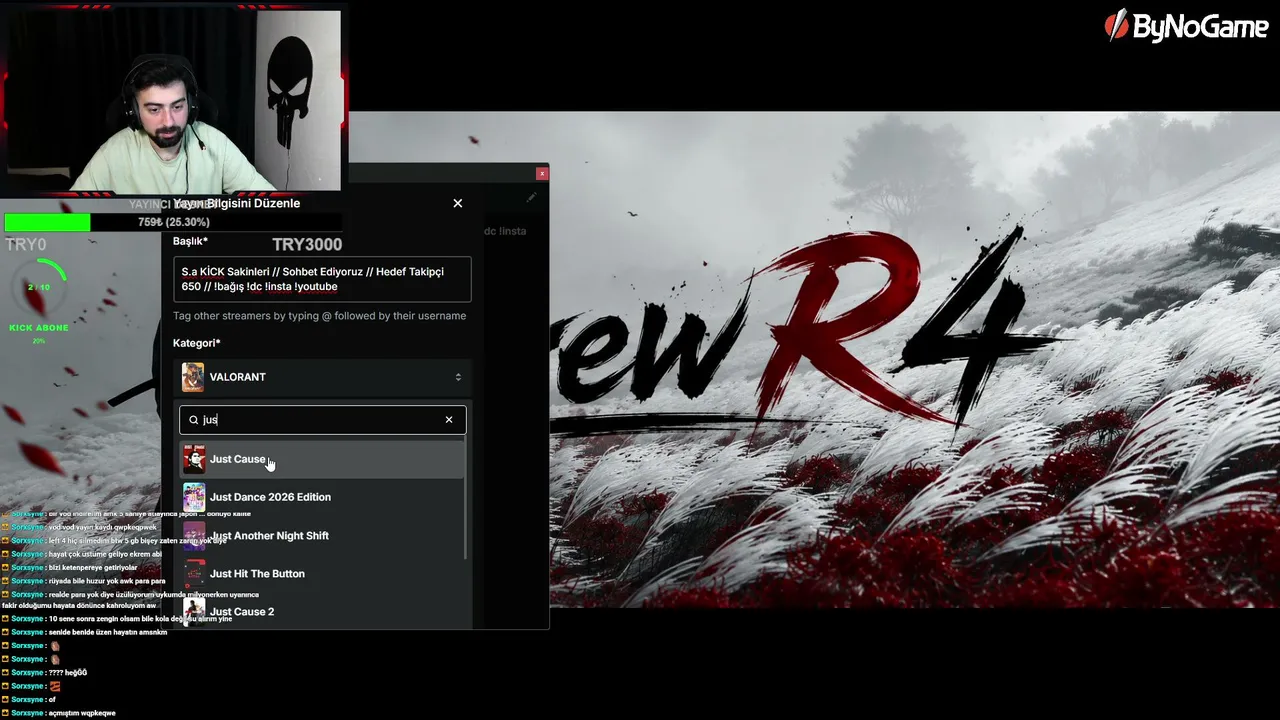Click chat message "bizi ketenpereye getiriyolar"
Viewport: 1280px width, 720px height.
coord(93,567)
